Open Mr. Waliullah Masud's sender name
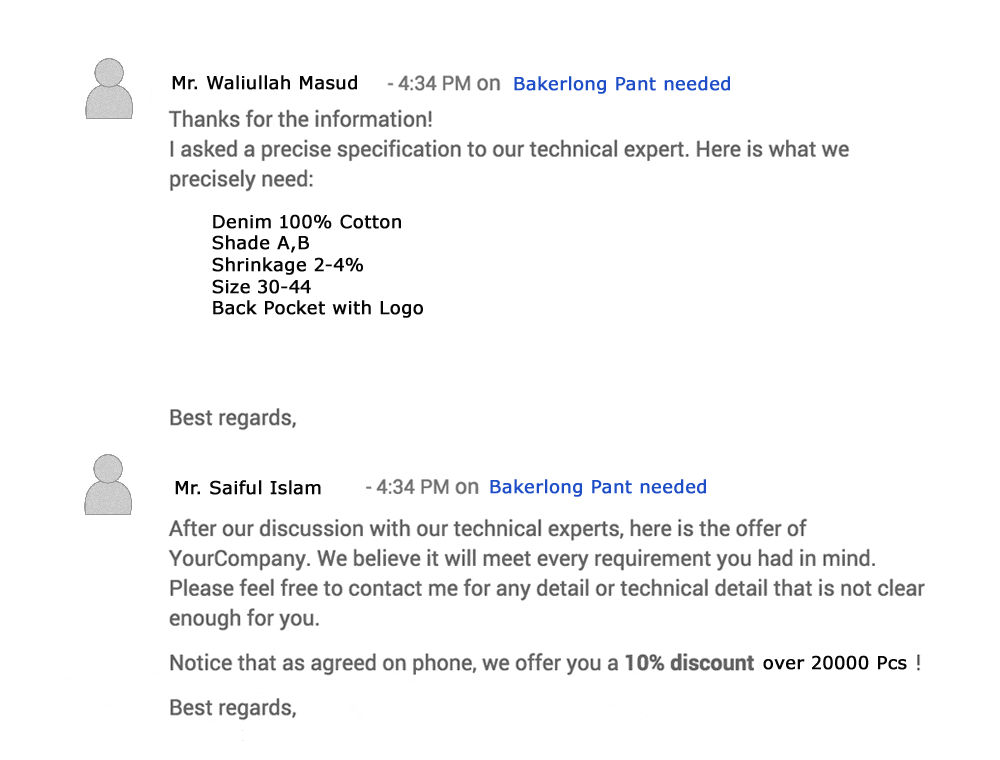This screenshot has width=1000, height=760. pyautogui.click(x=264, y=83)
